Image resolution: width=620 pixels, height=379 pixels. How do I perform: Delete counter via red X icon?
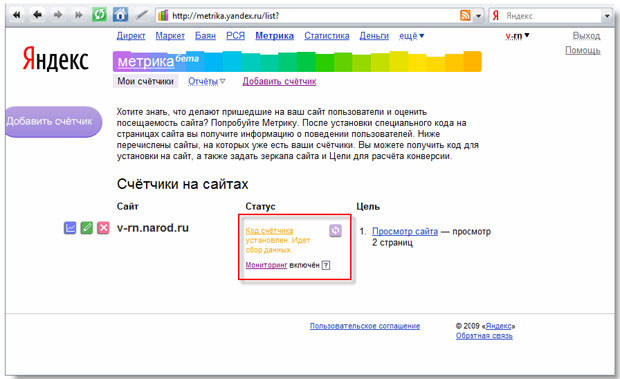(103, 228)
